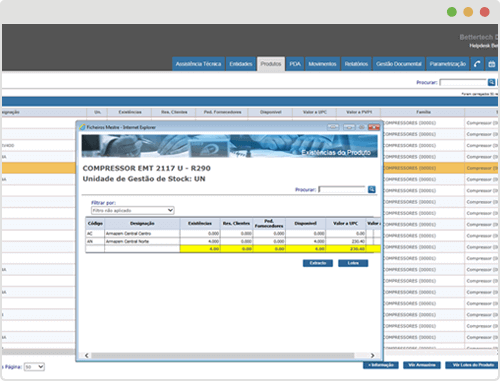The width and height of the screenshot is (500, 381).
Task: Click the popup Procurar search magnifier icon
Action: point(372,189)
